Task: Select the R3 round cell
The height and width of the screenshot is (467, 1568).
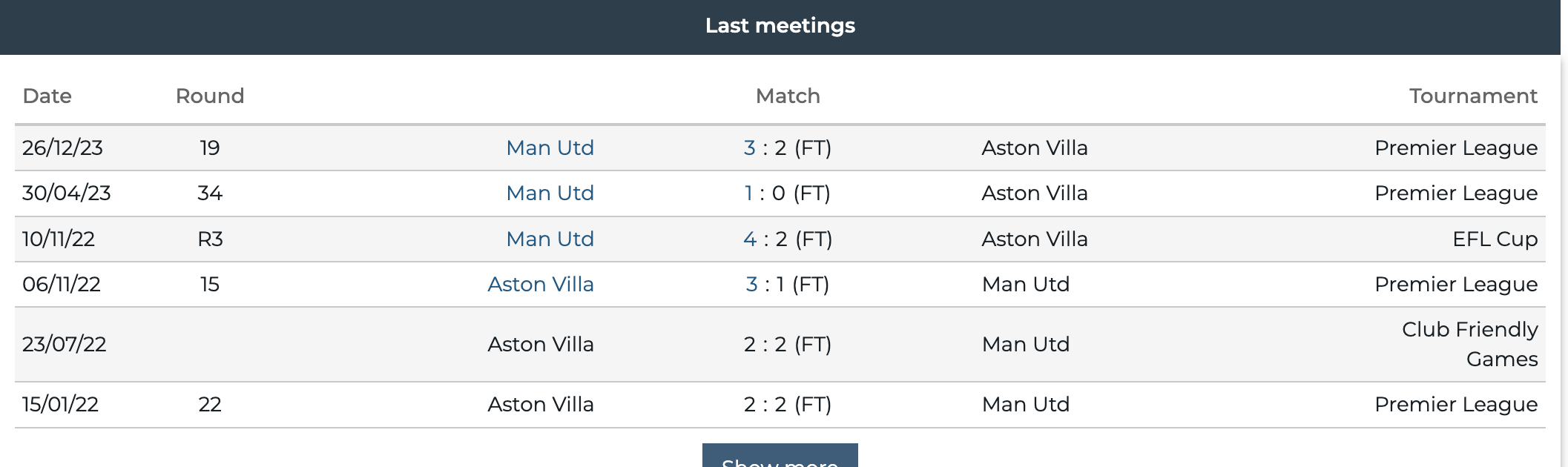Action: click(x=210, y=239)
